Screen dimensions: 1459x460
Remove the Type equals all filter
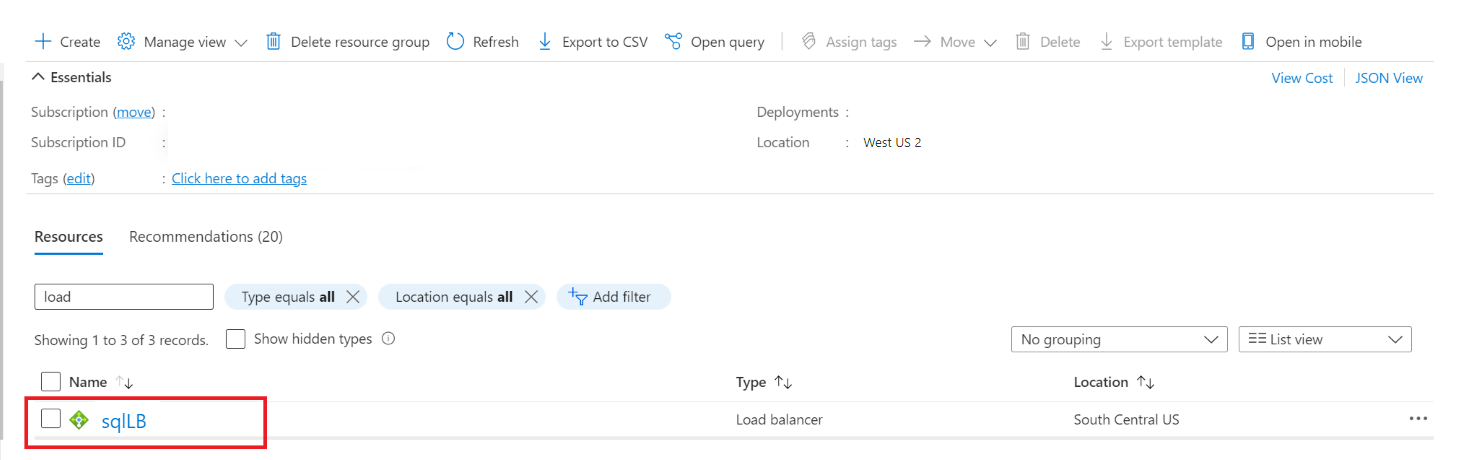(x=352, y=297)
